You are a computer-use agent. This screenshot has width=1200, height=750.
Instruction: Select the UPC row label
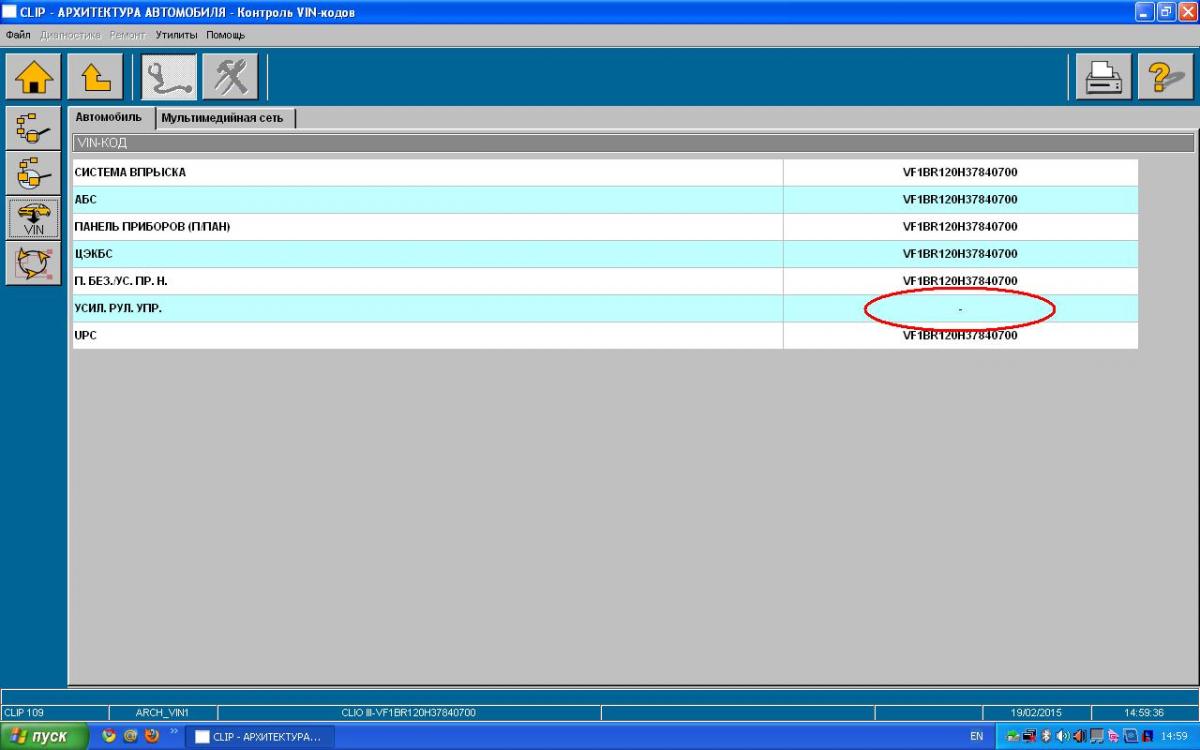pyautogui.click(x=85, y=335)
